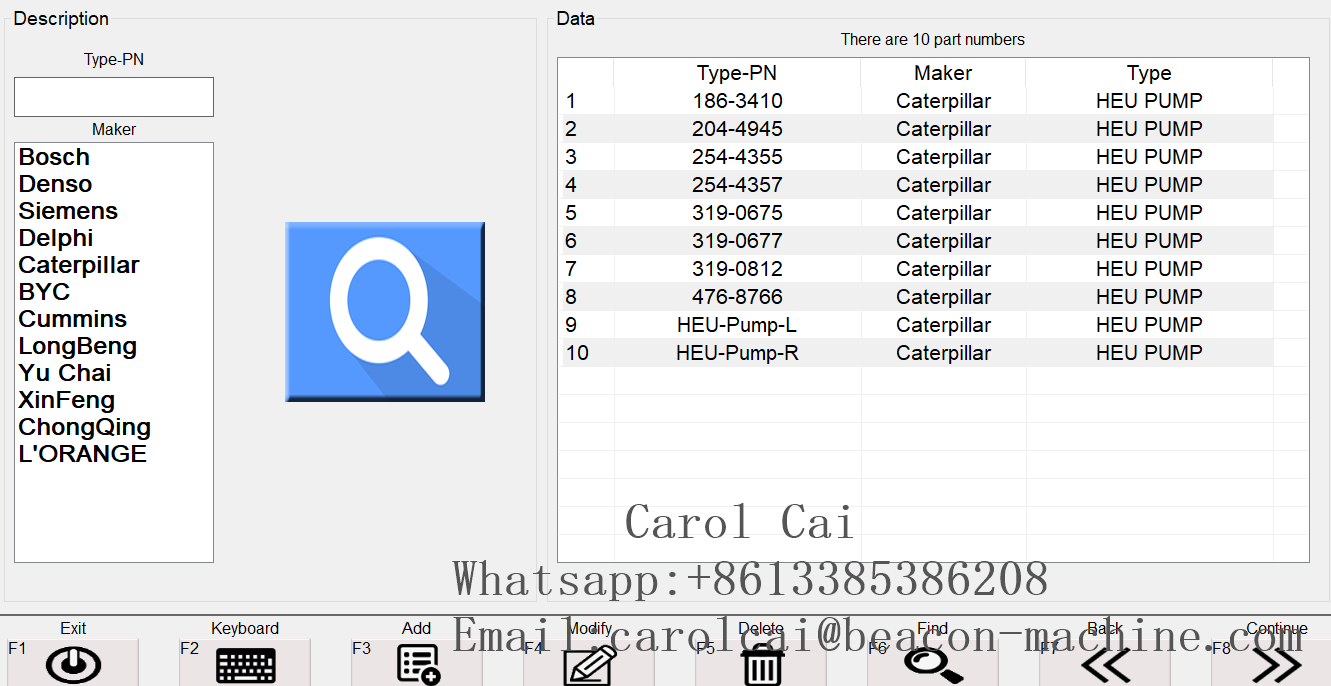This screenshot has width=1331, height=686.
Task: Click Caterpillar maker cell in row 9
Action: [x=943, y=325]
